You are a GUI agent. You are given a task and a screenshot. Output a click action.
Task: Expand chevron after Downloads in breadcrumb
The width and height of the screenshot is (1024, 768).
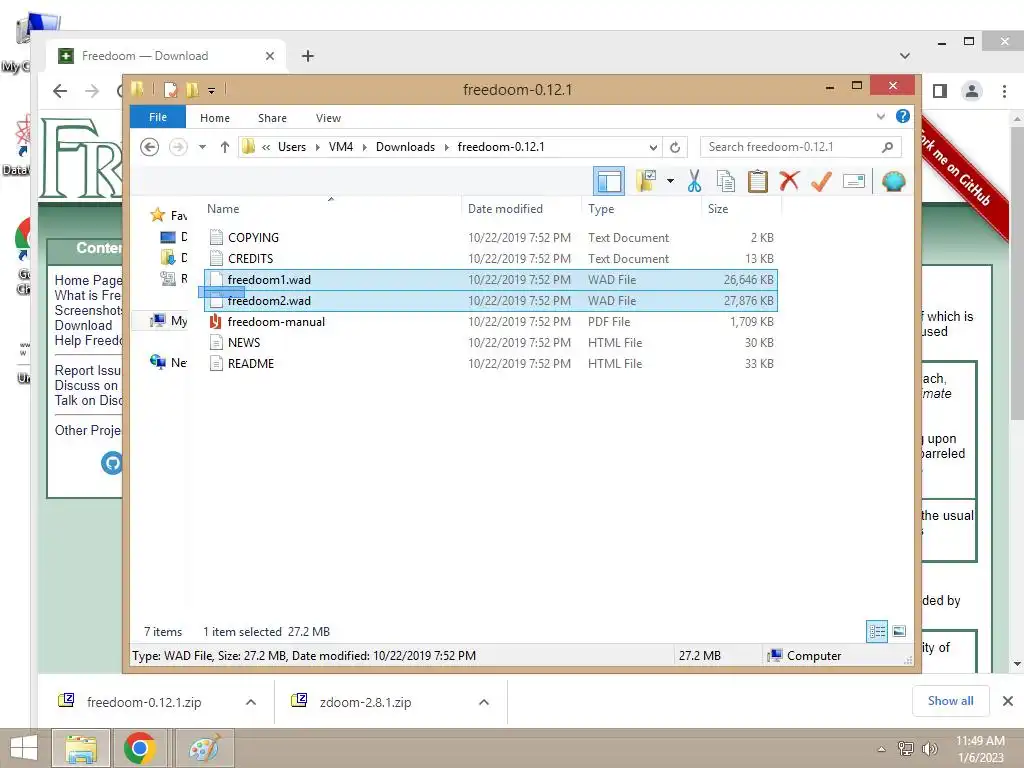pyautogui.click(x=447, y=147)
